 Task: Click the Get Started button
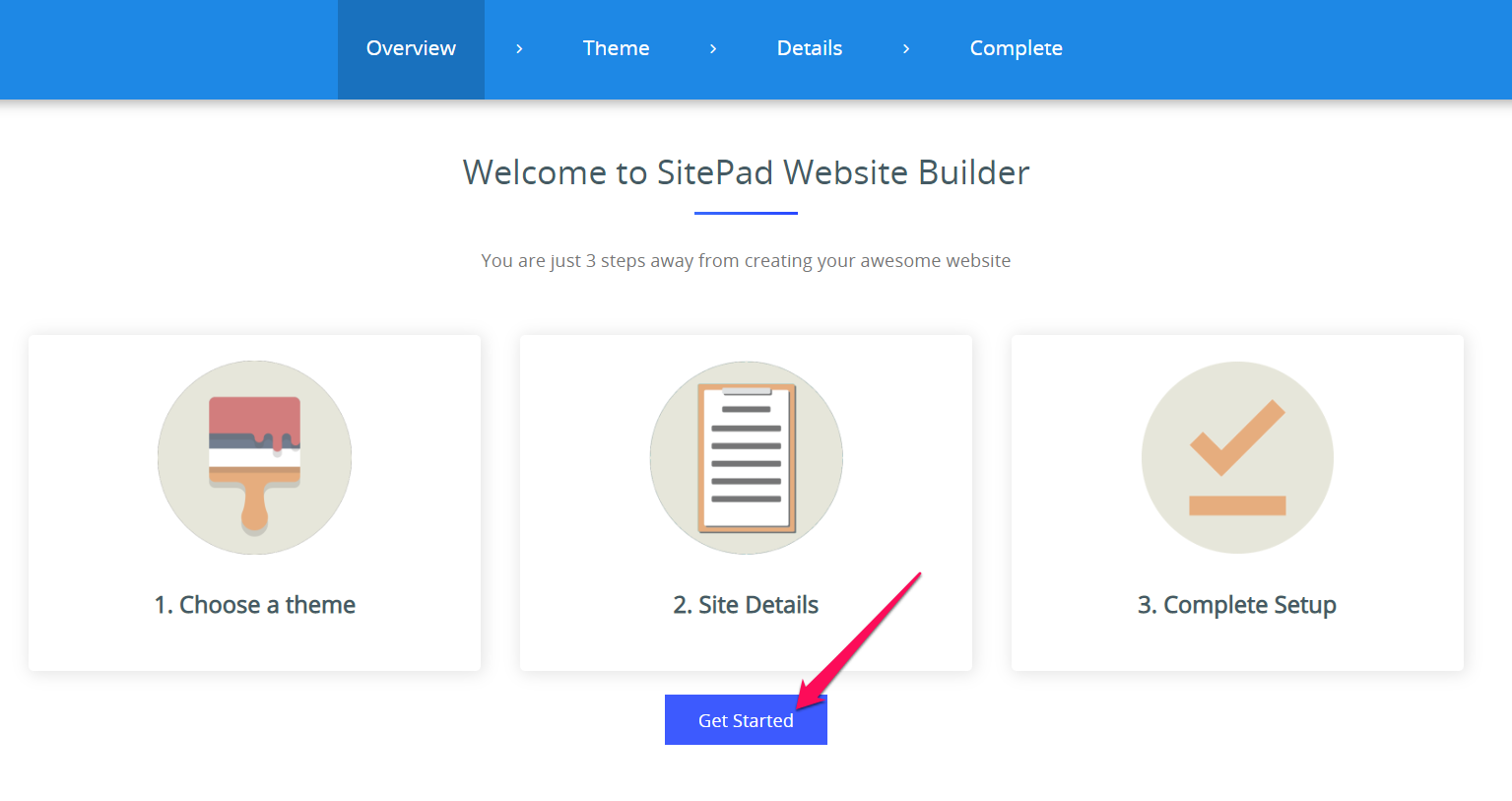coord(746,719)
